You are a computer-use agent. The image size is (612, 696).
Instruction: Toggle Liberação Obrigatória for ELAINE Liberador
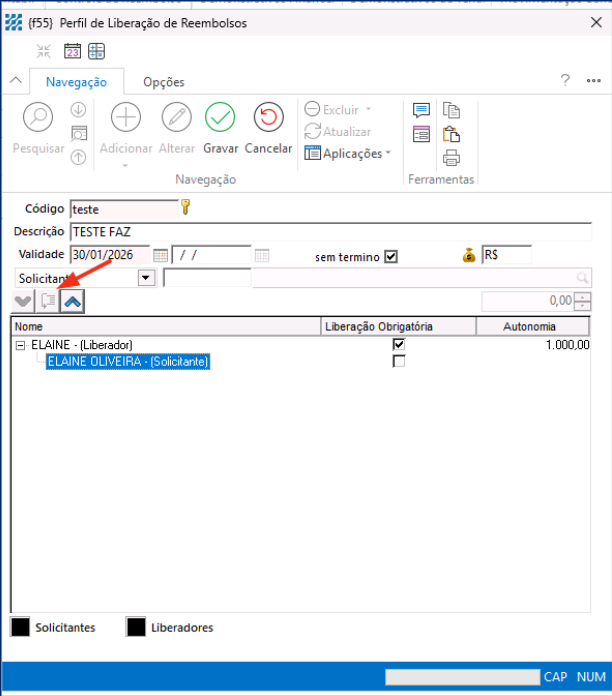coord(399,344)
